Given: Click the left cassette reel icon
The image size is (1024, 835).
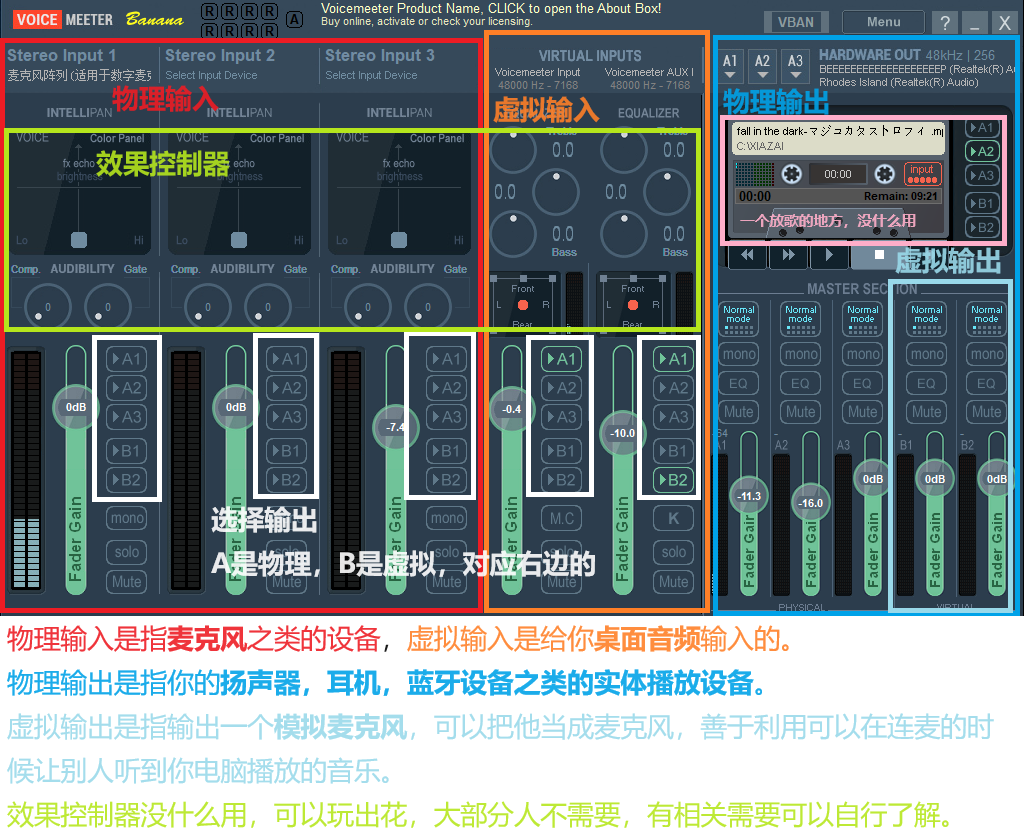Looking at the screenshot, I should [x=791, y=174].
